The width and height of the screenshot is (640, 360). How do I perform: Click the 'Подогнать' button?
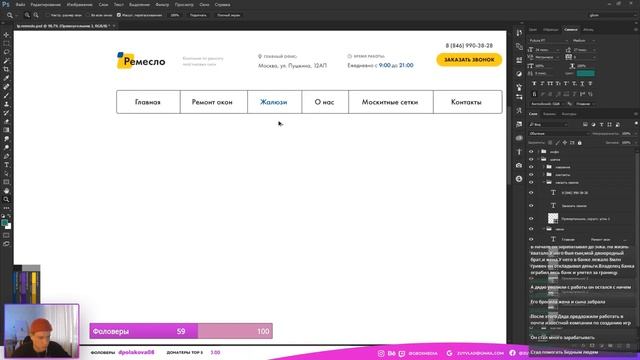pos(198,15)
